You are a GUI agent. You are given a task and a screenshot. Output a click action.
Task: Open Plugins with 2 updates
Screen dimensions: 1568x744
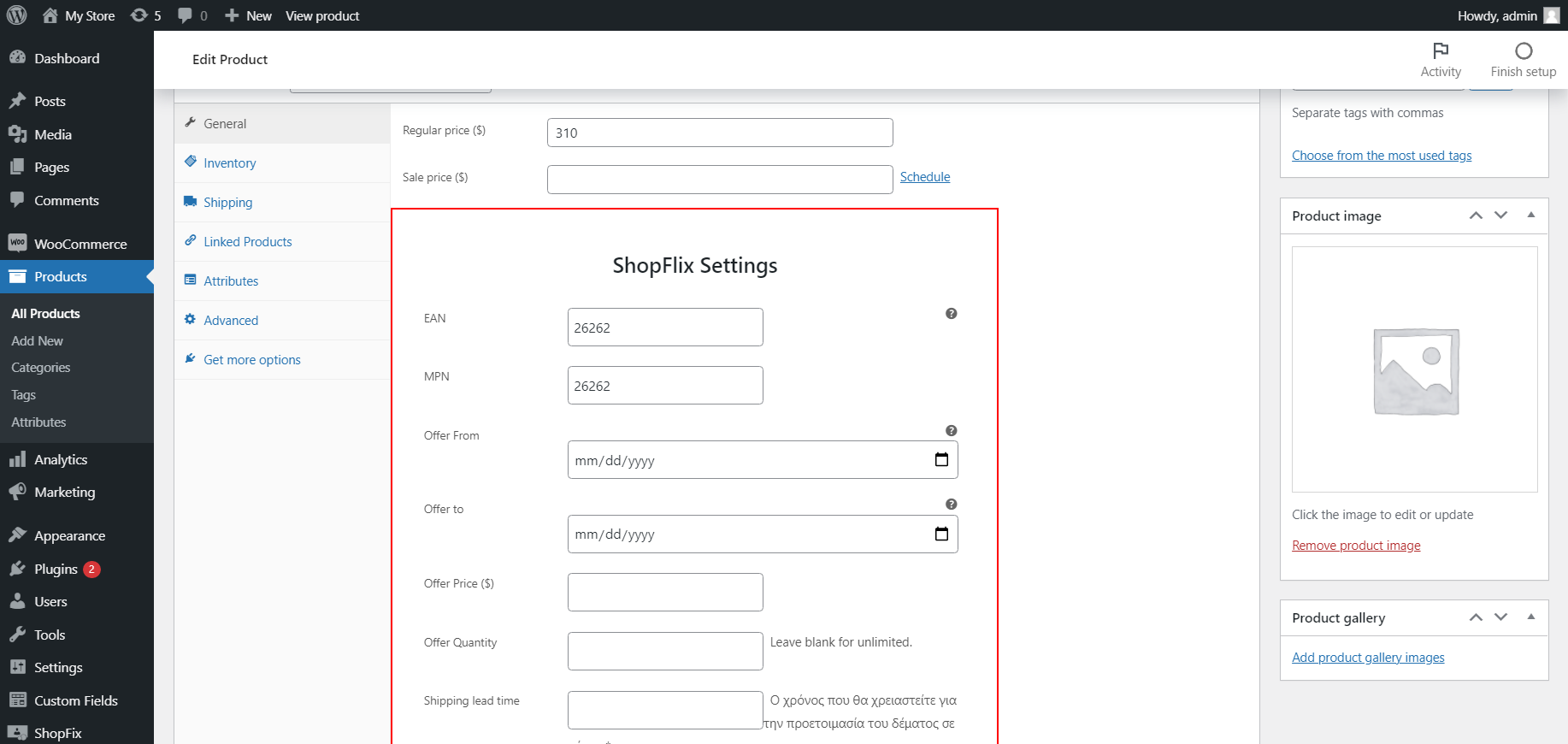coord(77,569)
